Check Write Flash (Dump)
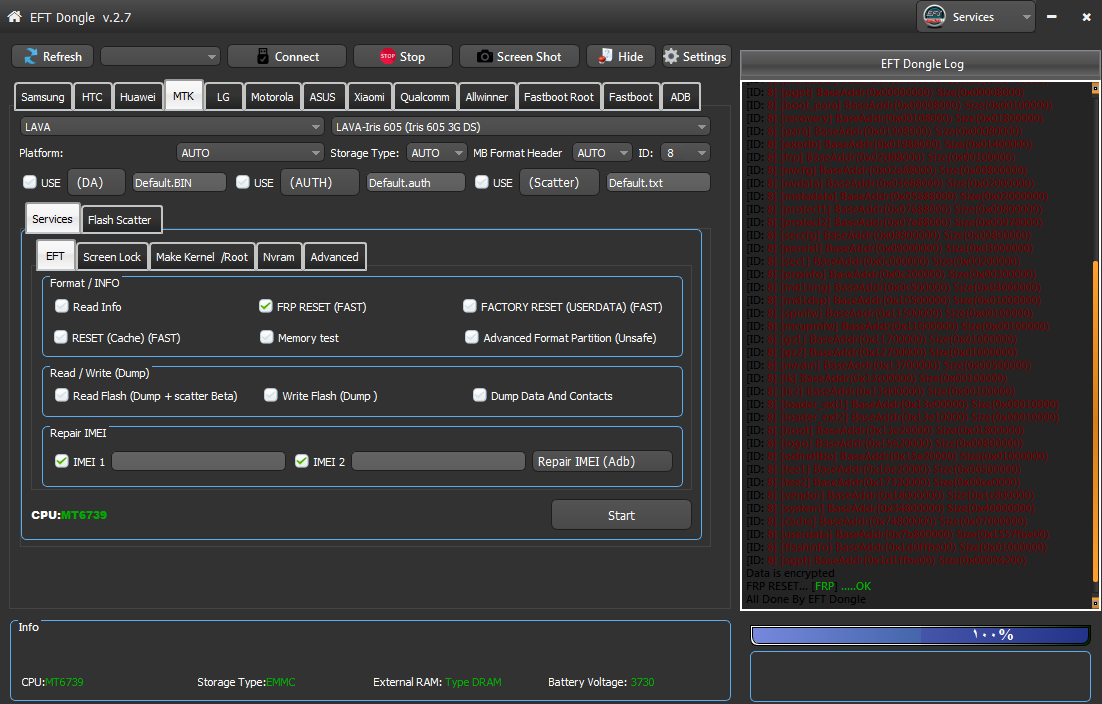The height and width of the screenshot is (704, 1102). coord(271,395)
